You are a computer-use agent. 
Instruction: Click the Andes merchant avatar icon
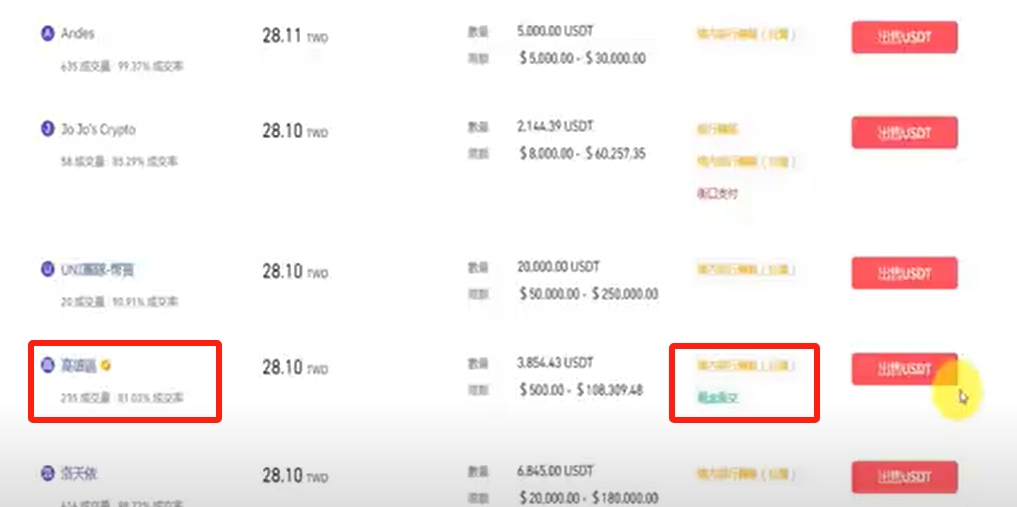[x=46, y=33]
